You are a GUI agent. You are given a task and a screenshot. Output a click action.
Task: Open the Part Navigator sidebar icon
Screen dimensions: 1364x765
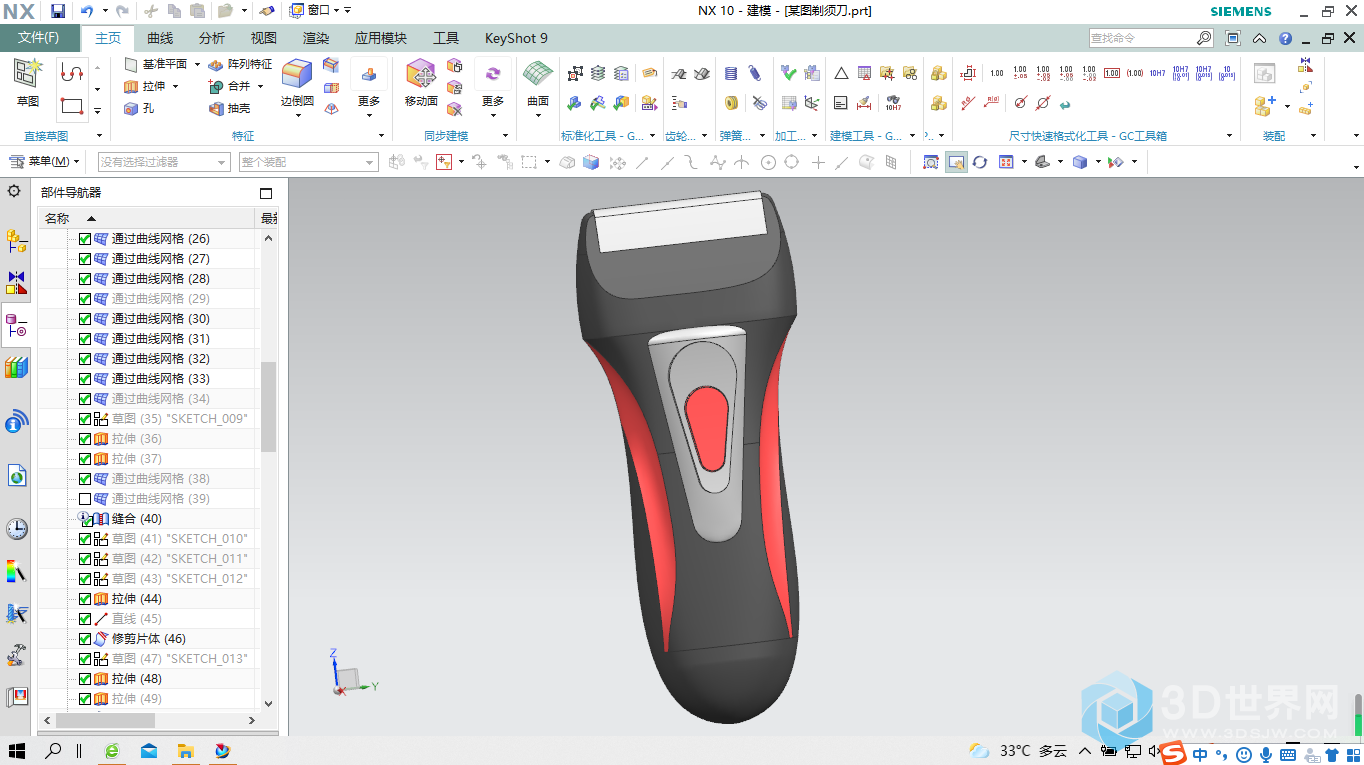[16, 326]
